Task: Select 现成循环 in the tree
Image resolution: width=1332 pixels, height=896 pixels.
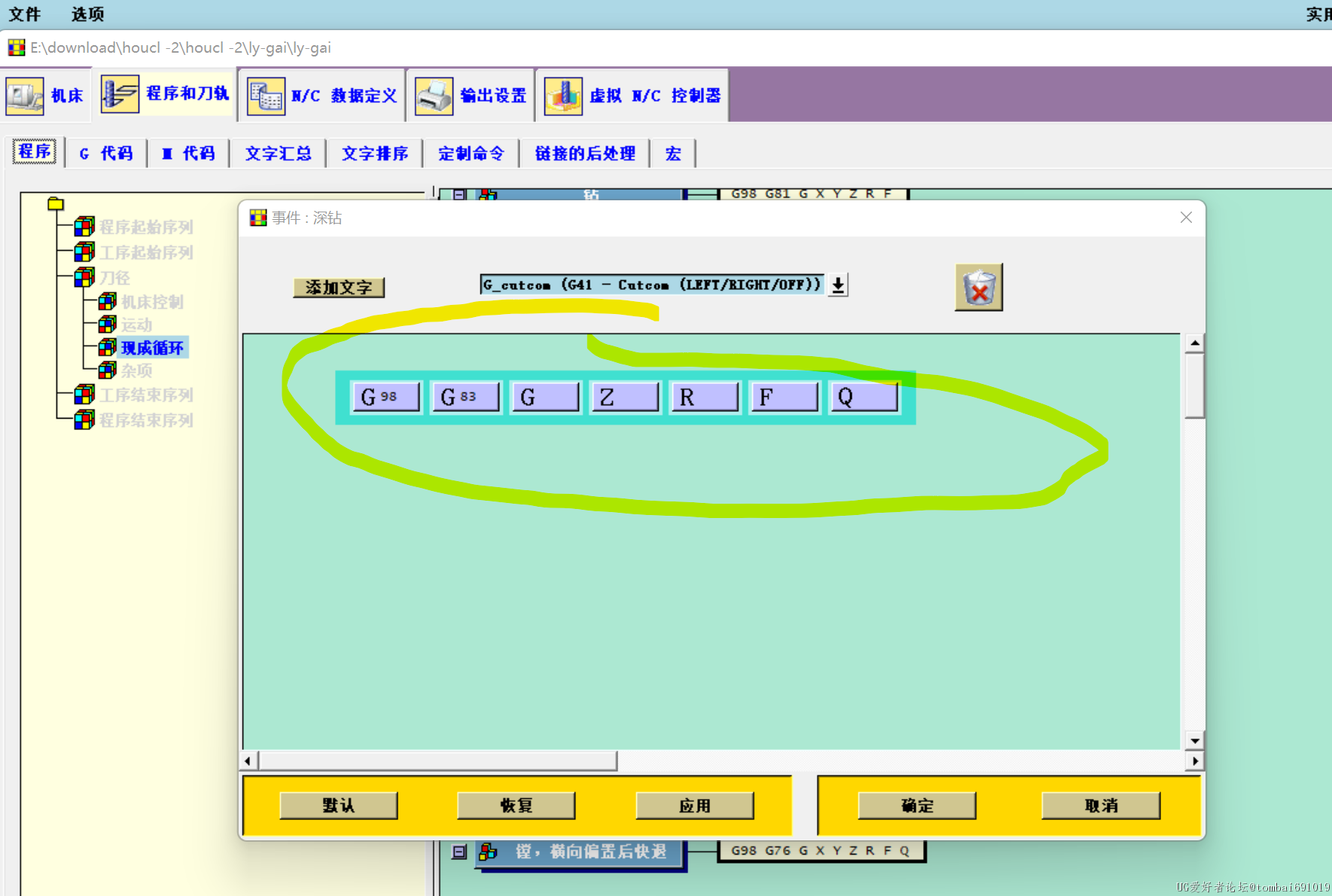Action: coord(152,347)
